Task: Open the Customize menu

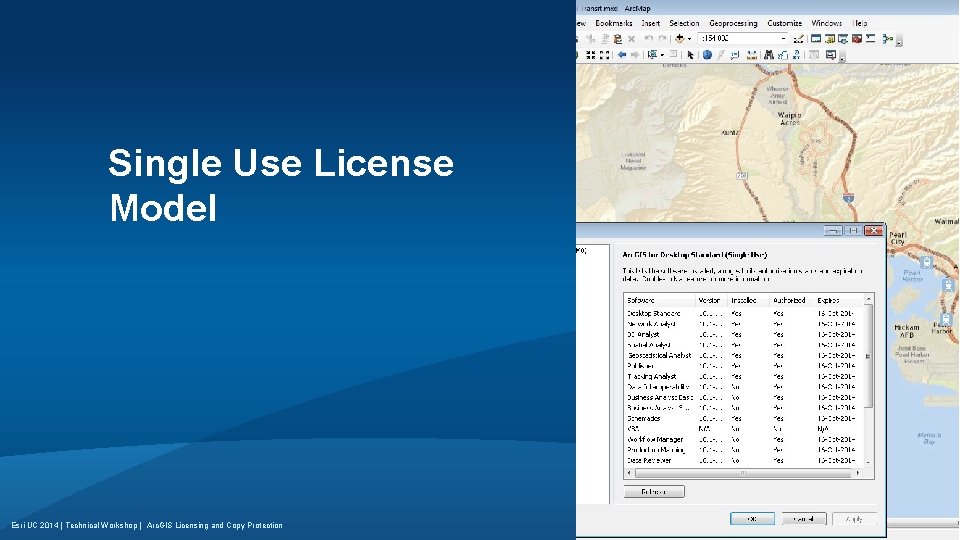Action: click(x=784, y=23)
